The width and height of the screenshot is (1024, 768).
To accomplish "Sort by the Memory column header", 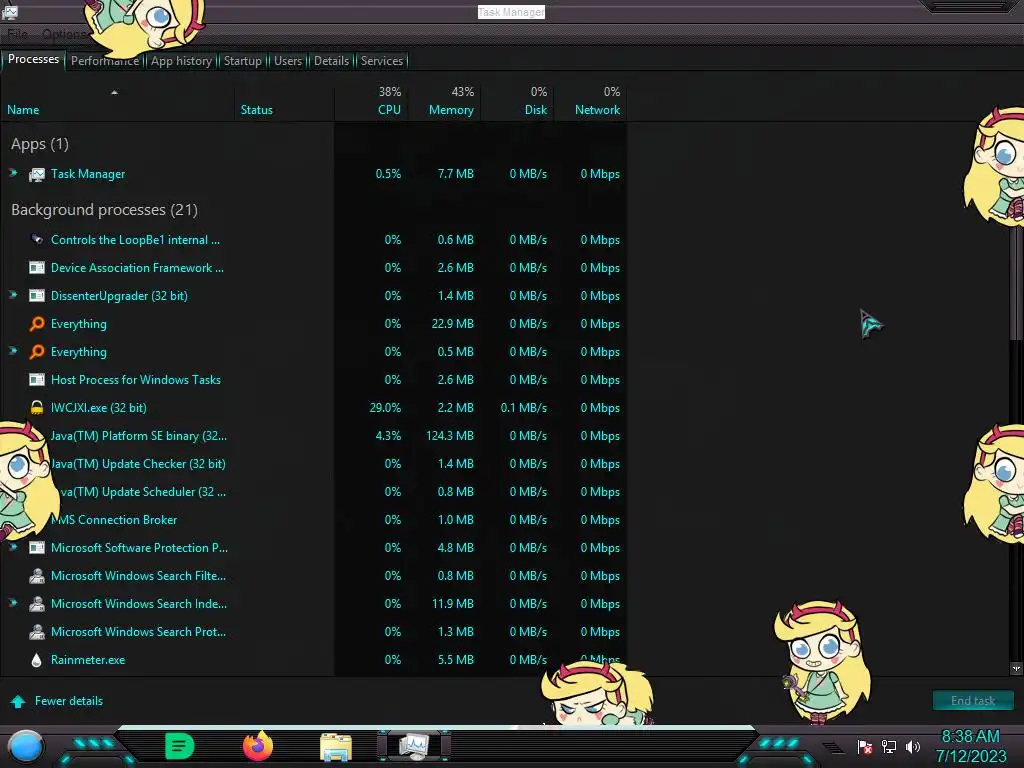I will 445,102.
